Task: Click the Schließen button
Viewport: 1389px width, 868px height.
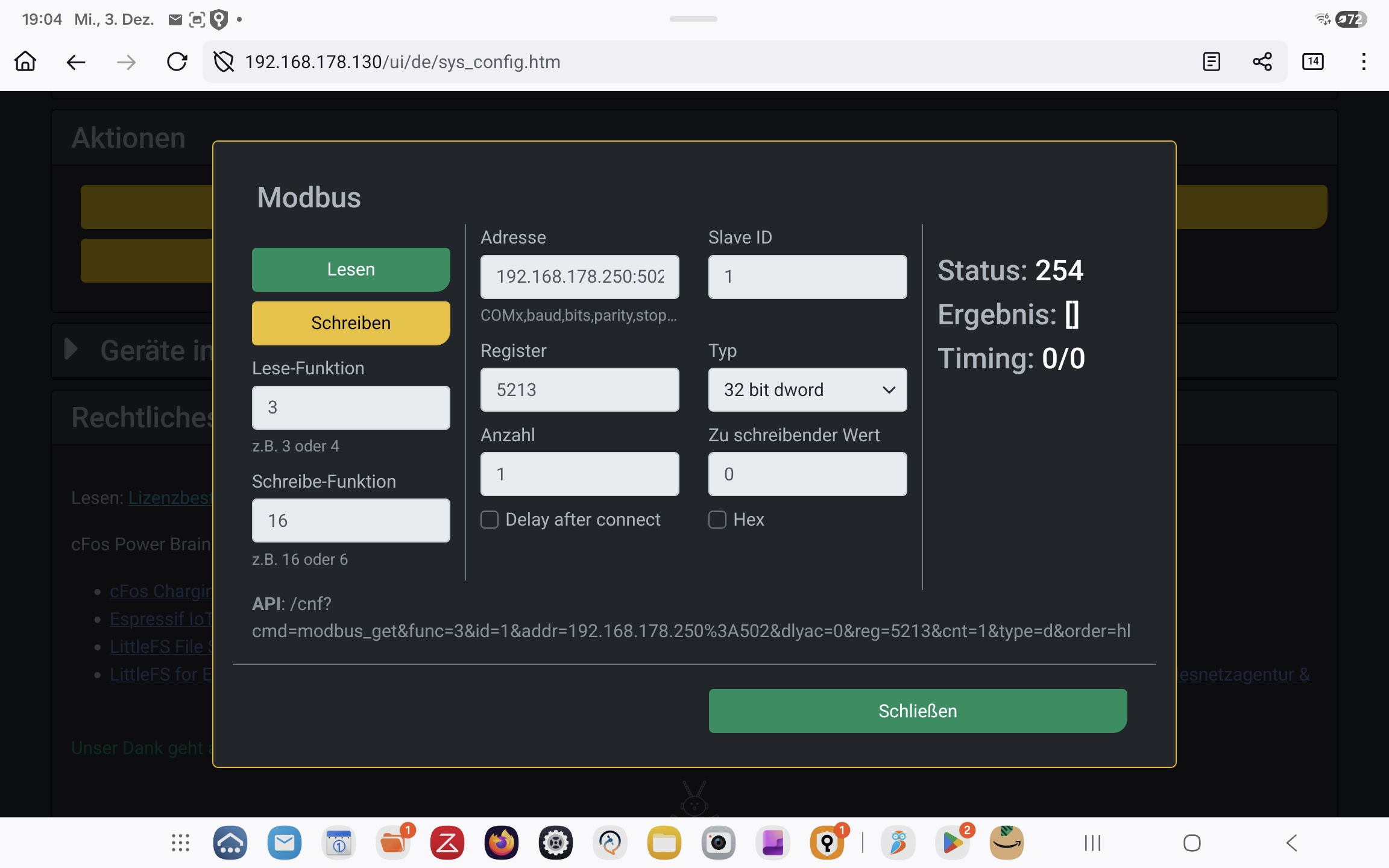Action: coord(918,711)
